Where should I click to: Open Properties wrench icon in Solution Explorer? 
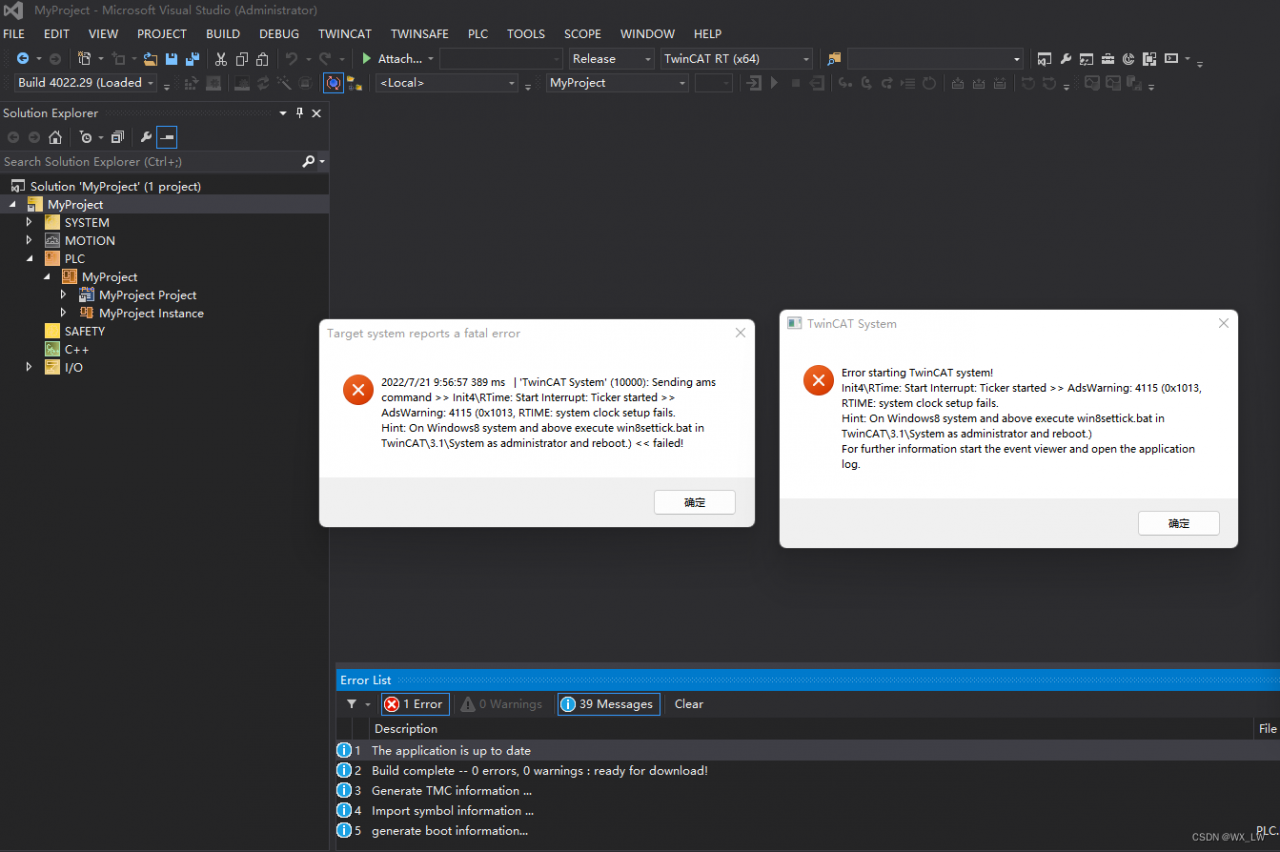[146, 137]
